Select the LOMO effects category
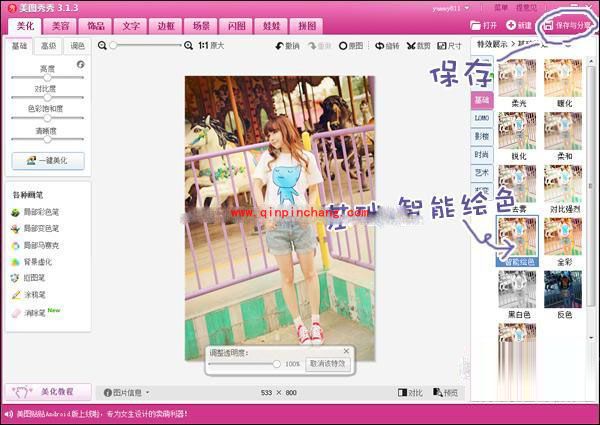Screen dimensions: 600x425 click(x=481, y=118)
